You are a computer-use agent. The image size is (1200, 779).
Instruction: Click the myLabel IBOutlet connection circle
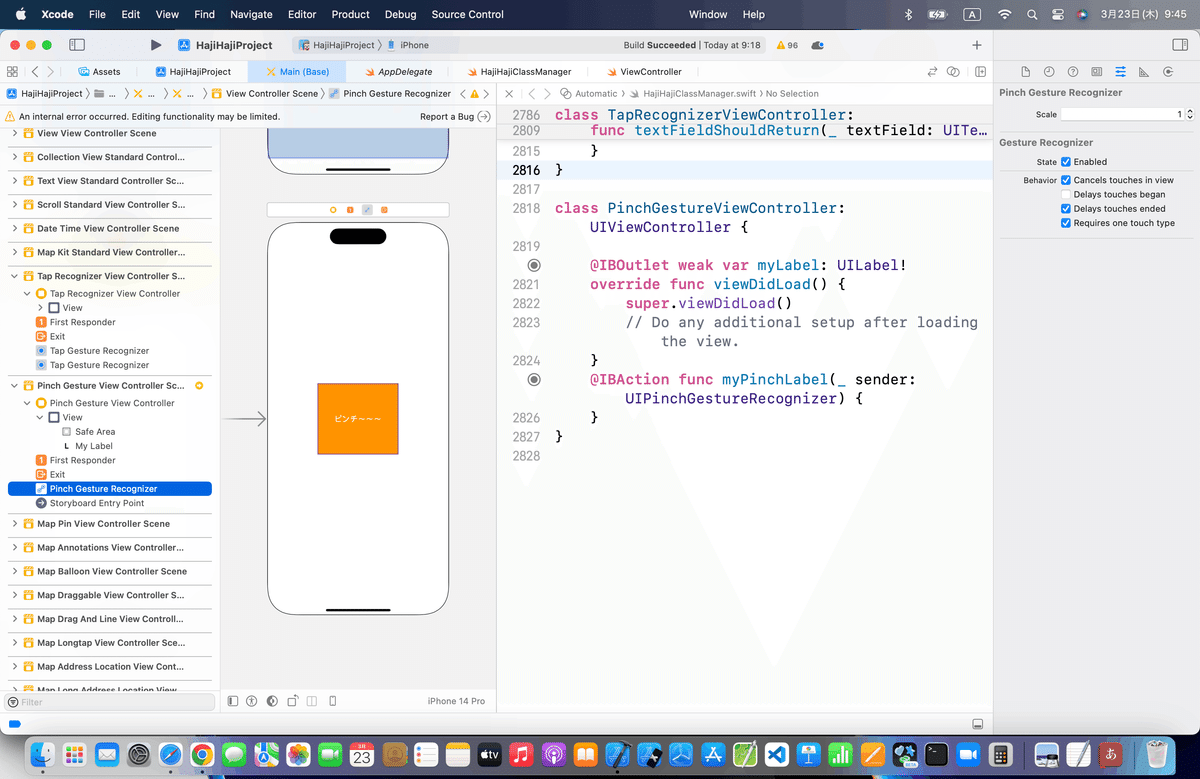click(x=534, y=265)
